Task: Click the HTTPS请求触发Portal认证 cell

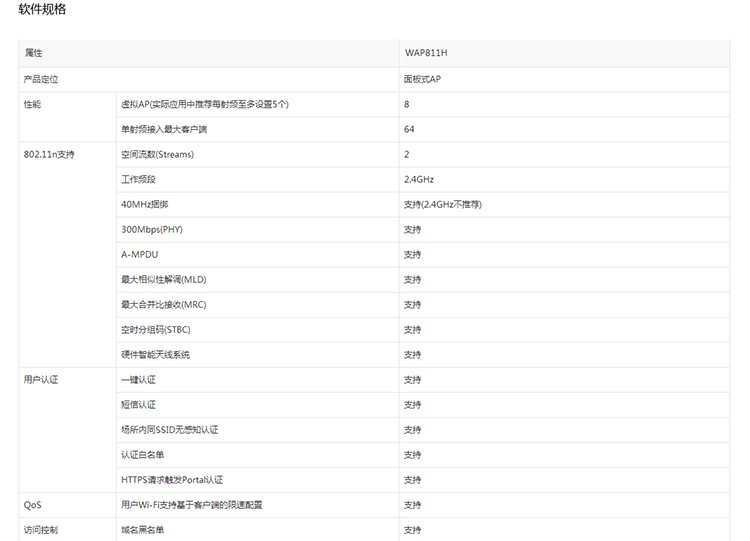Action: pos(257,480)
